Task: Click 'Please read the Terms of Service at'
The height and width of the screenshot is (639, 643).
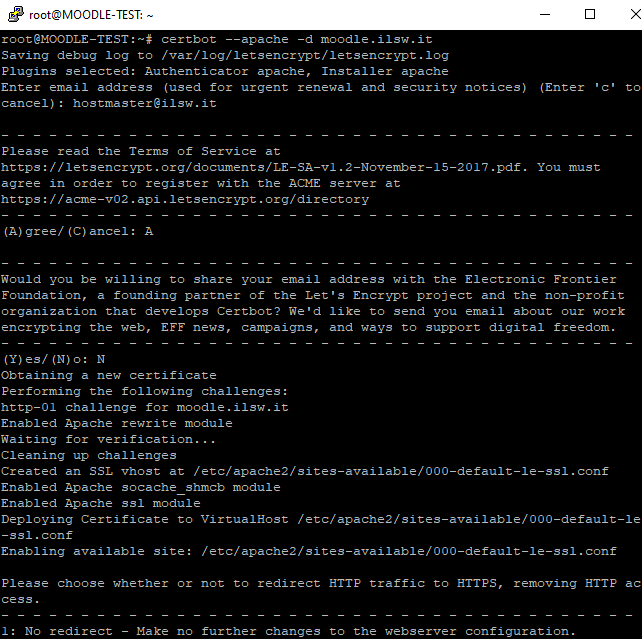Action: pyautogui.click(x=141, y=151)
